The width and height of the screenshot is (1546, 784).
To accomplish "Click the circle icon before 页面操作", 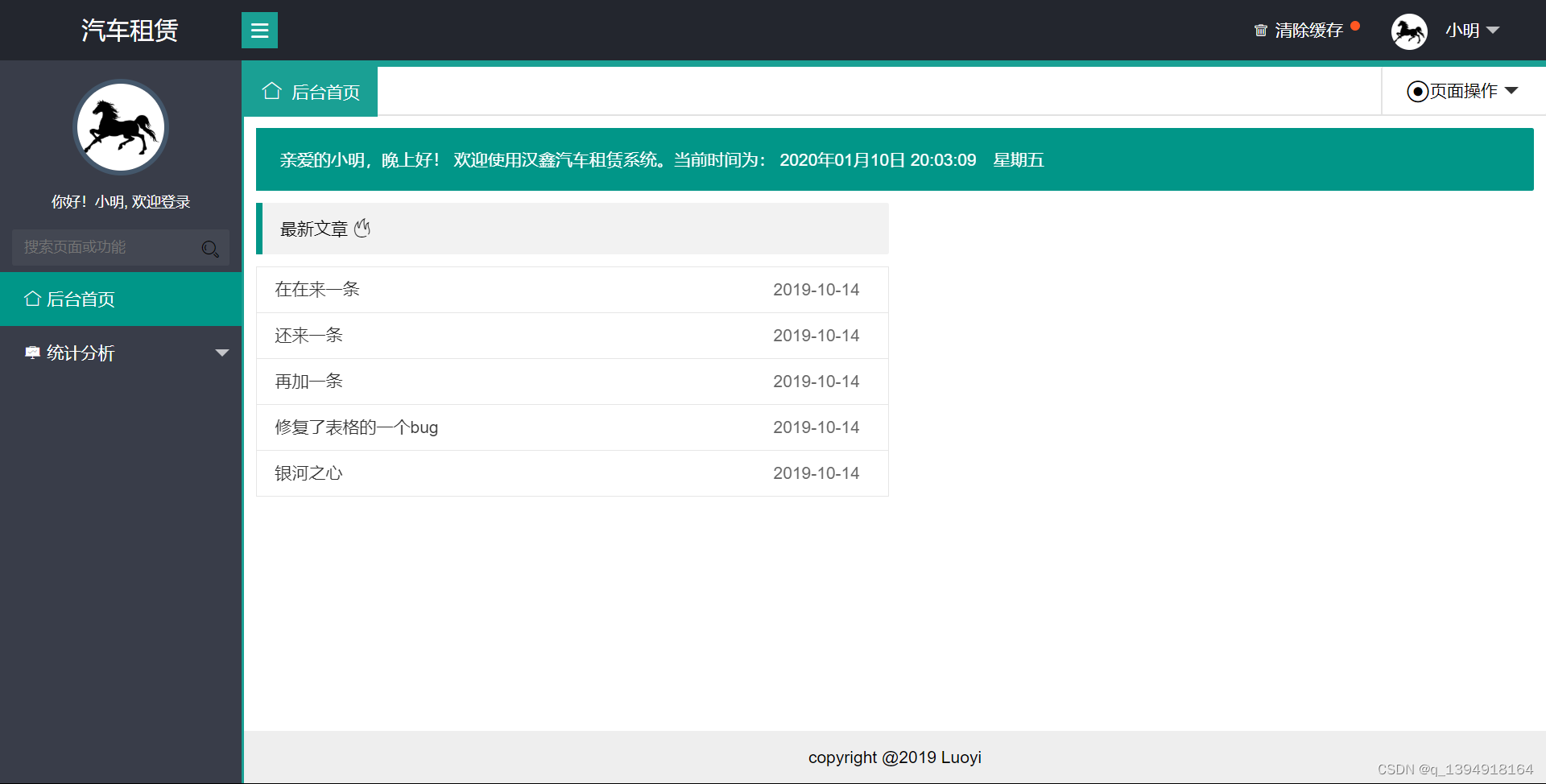I will pos(1417,92).
